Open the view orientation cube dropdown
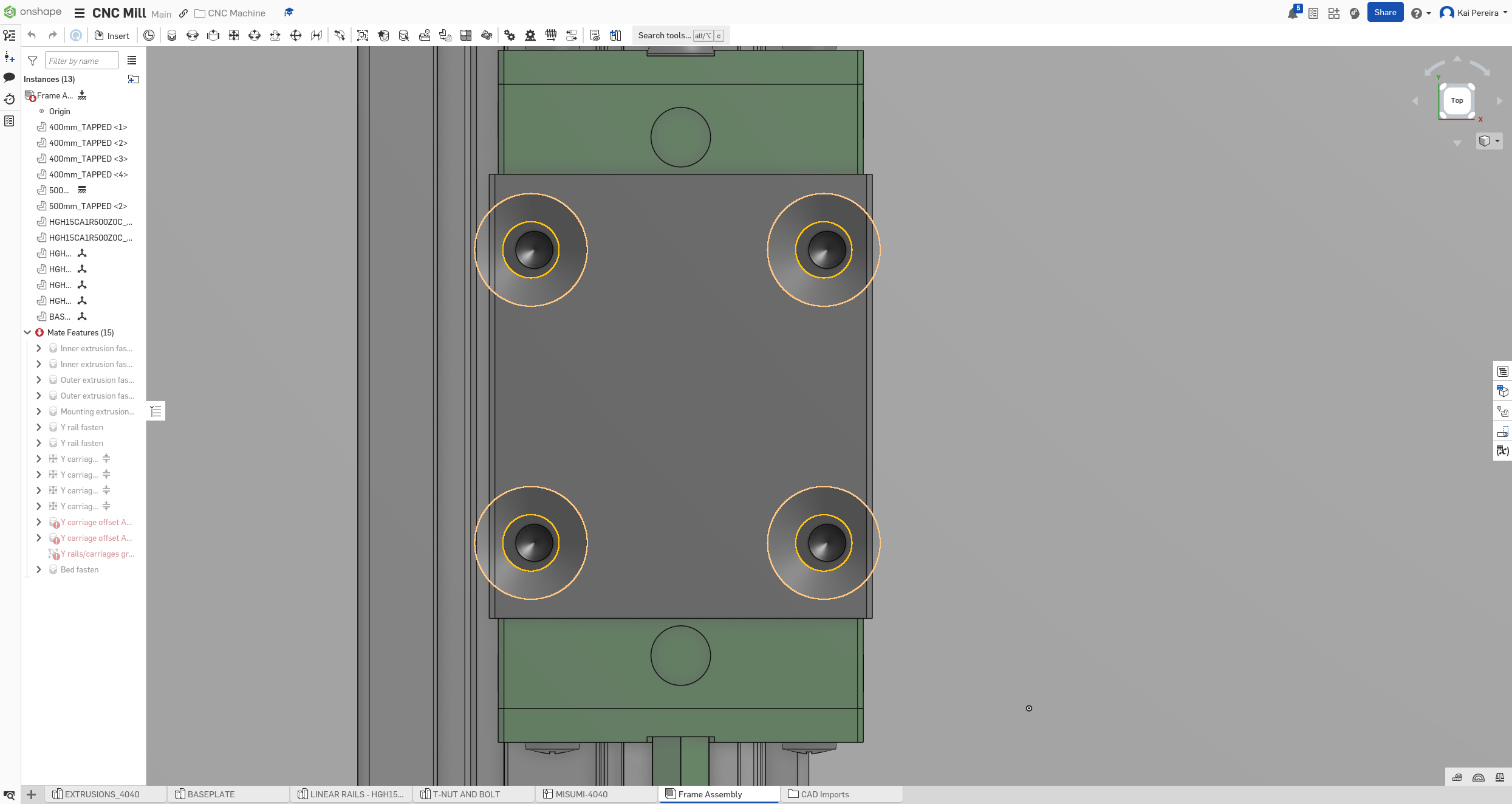Screen dimensions: 1512x804 click(x=1496, y=140)
